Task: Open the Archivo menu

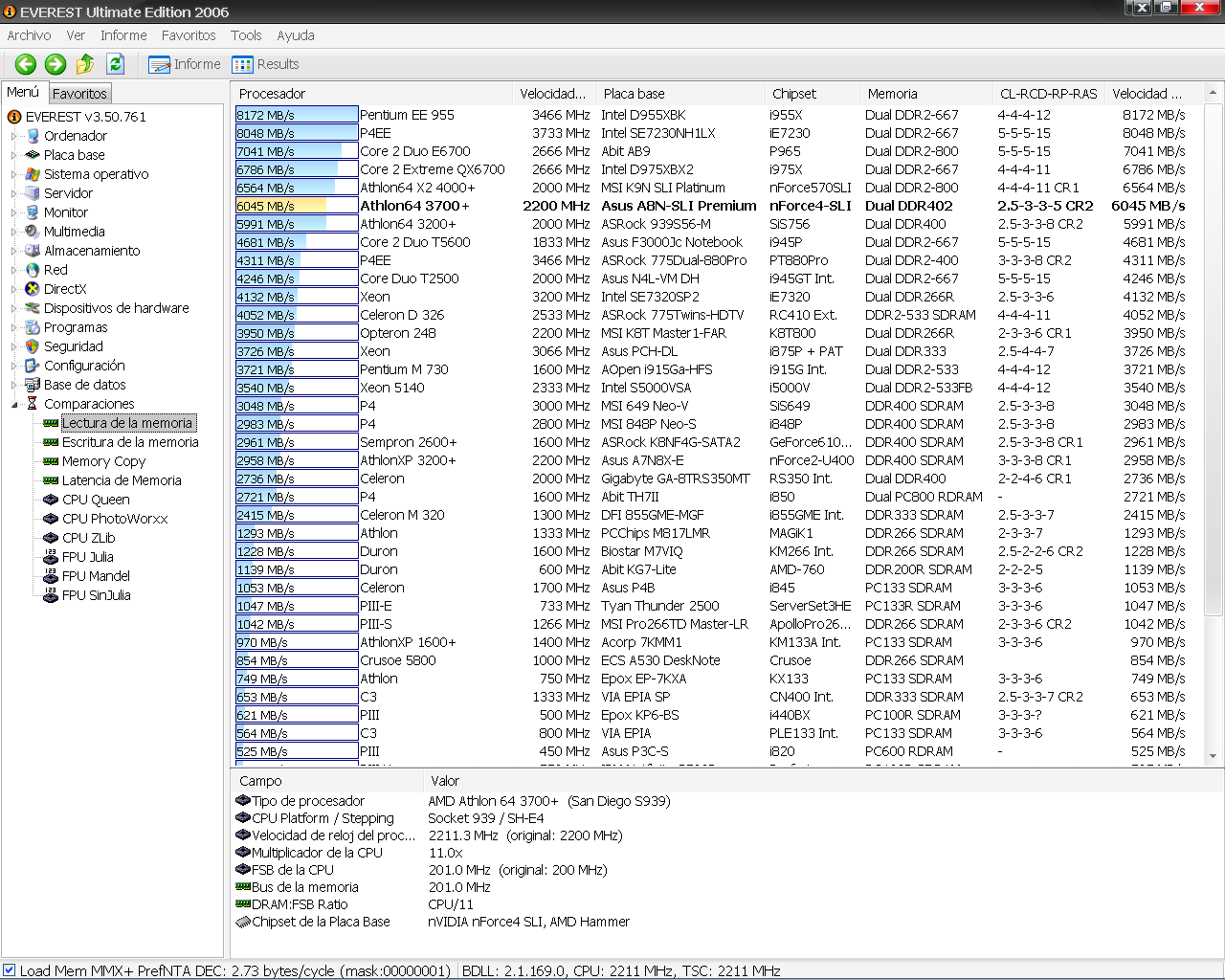Action: point(29,35)
